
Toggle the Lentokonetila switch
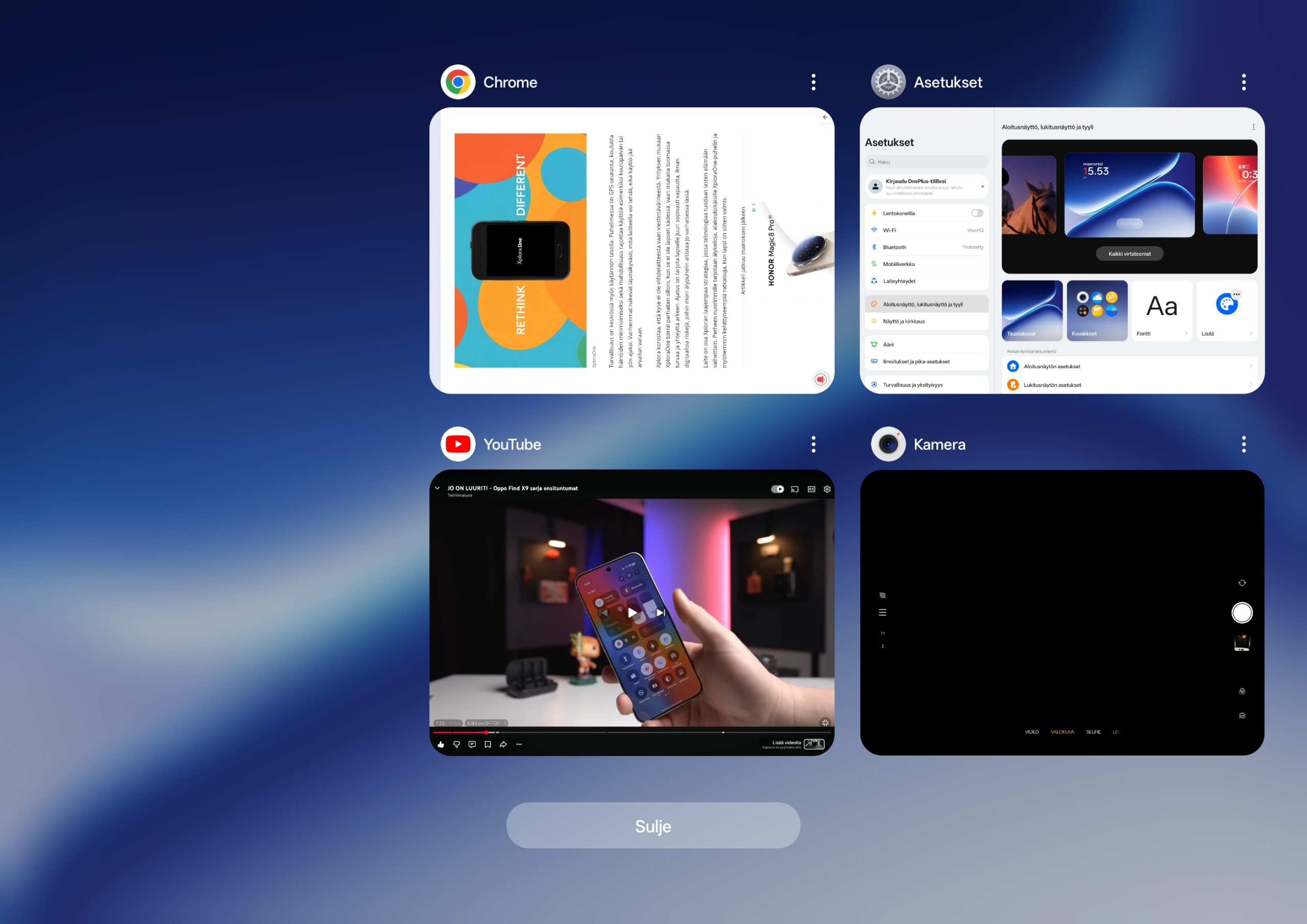point(977,213)
